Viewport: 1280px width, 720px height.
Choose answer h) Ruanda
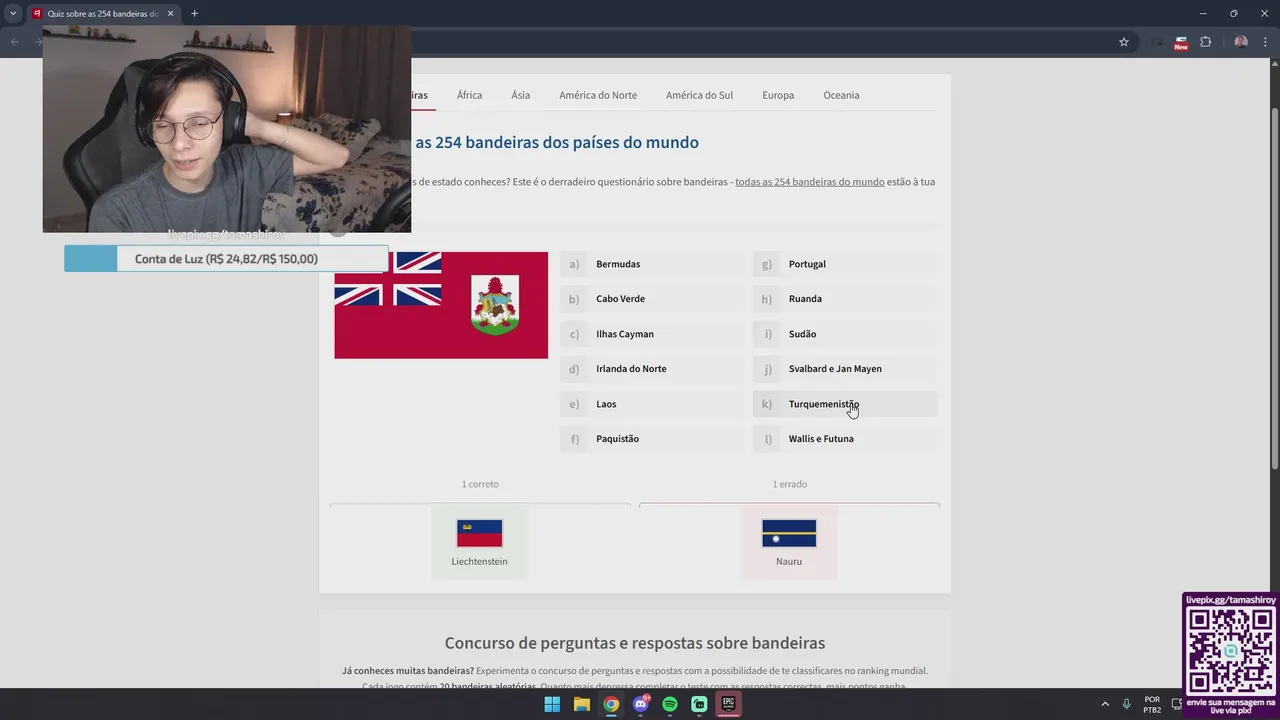click(x=845, y=299)
